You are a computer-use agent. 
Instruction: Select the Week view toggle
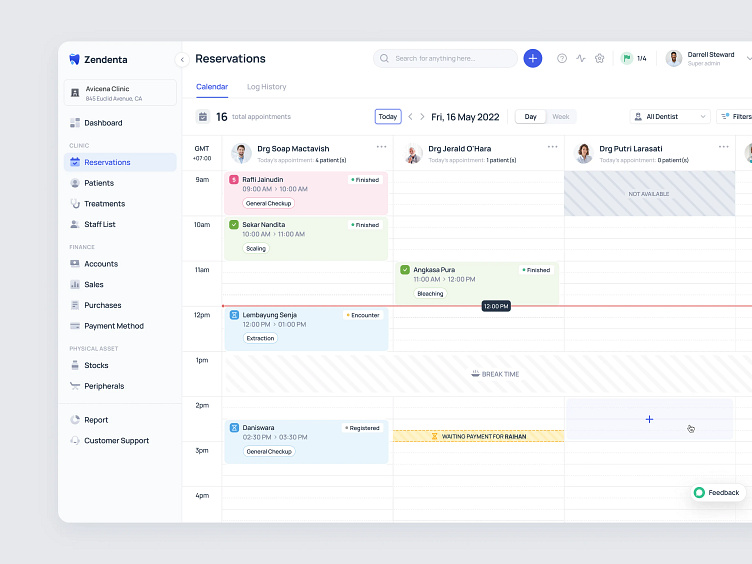[561, 117]
